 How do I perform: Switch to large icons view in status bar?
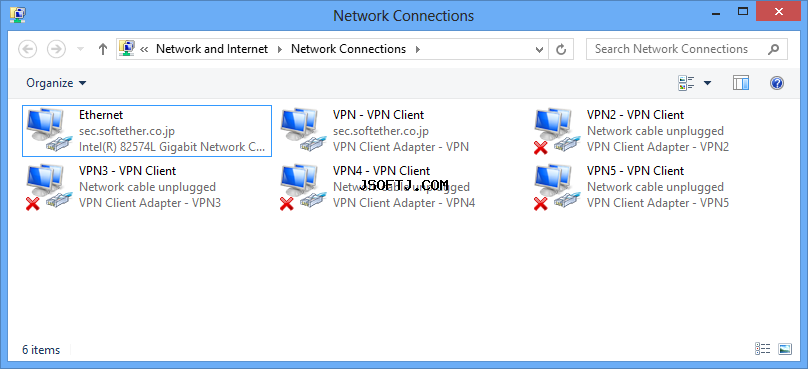click(785, 349)
